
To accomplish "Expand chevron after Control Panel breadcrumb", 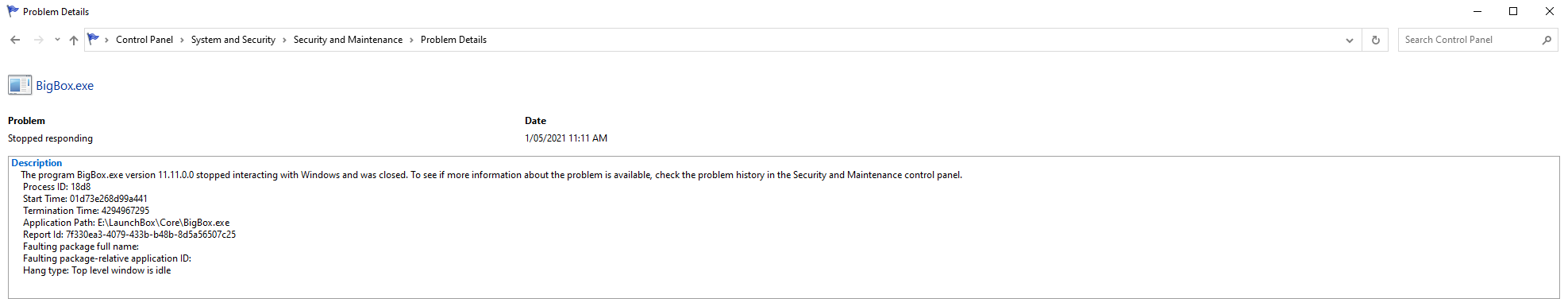I will 182,40.
